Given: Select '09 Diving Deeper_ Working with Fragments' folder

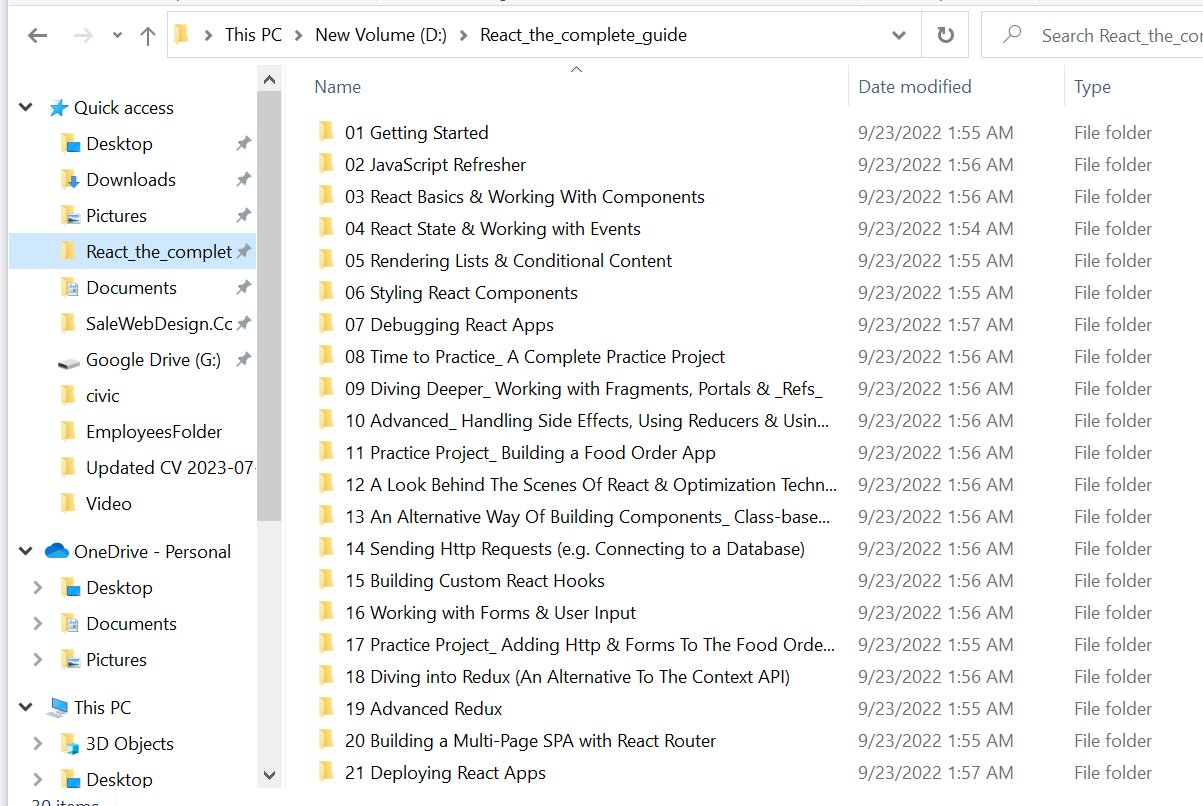Looking at the screenshot, I should point(584,389).
